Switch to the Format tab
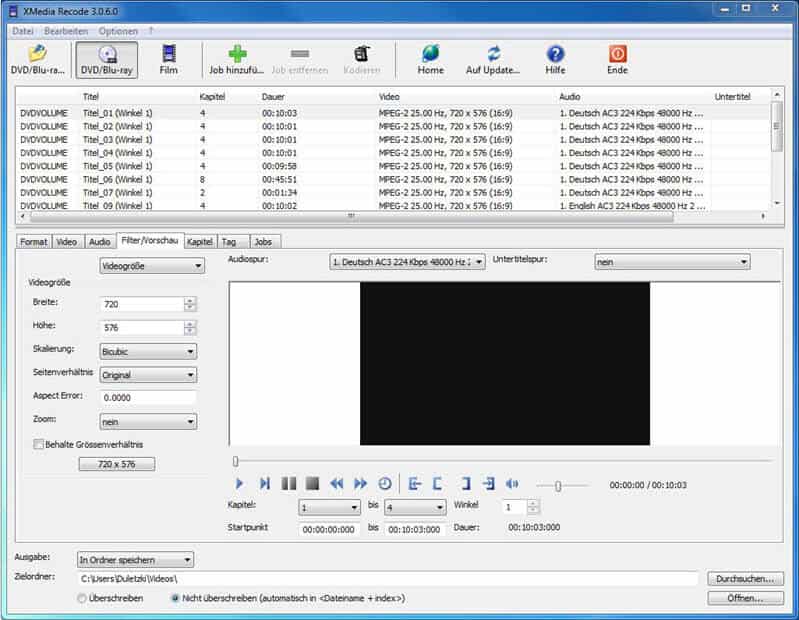 click(x=34, y=242)
